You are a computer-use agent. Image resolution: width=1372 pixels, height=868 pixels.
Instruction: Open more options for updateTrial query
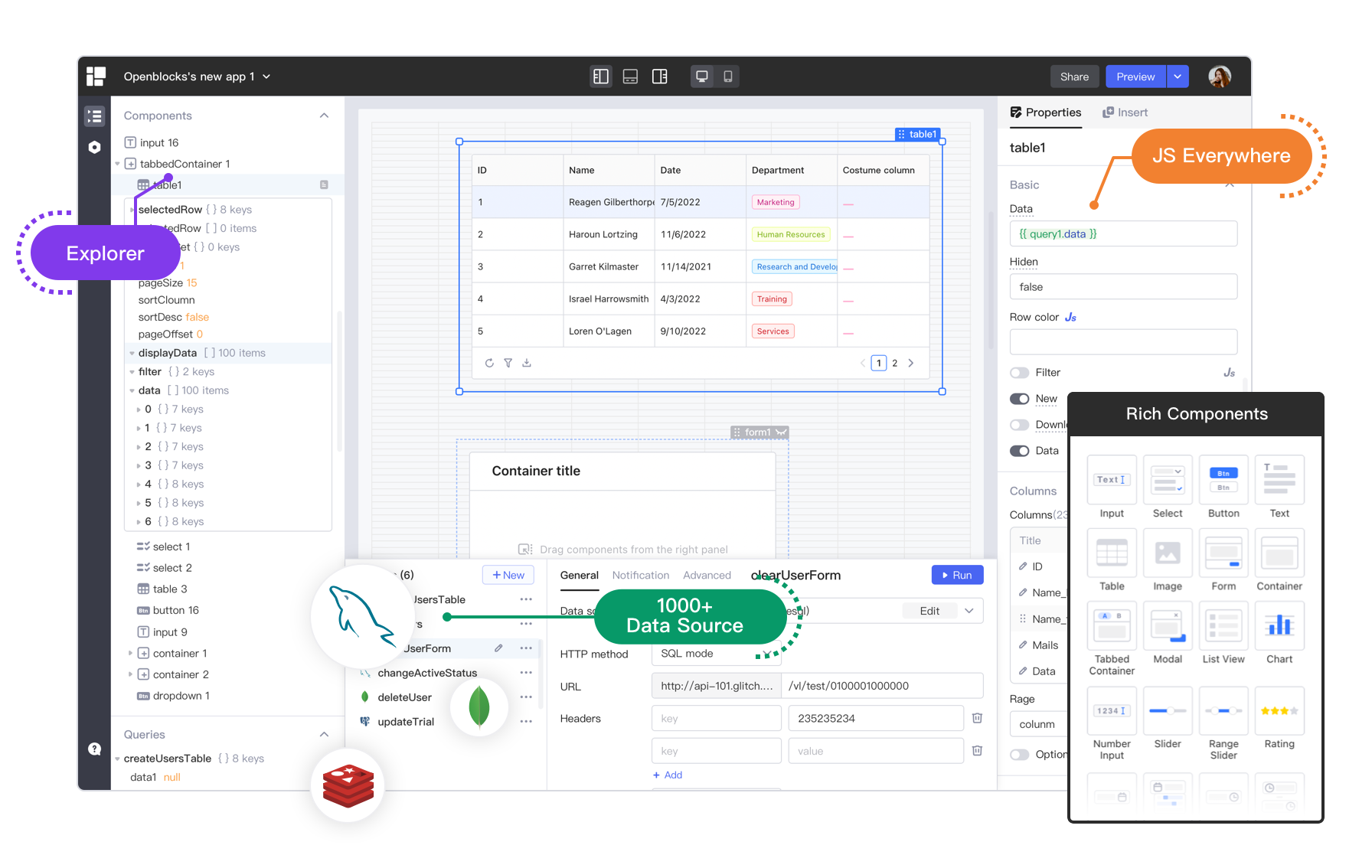tap(526, 722)
